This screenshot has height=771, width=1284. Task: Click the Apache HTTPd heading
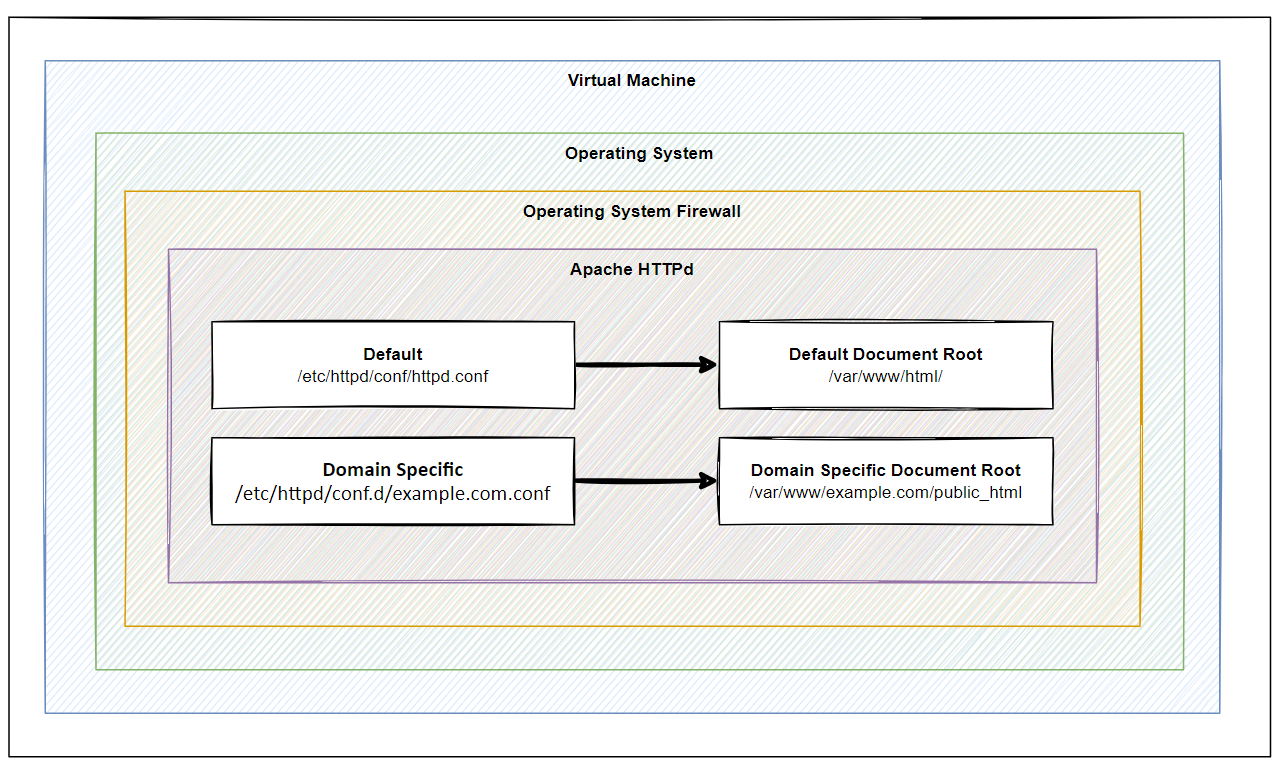coord(632,269)
